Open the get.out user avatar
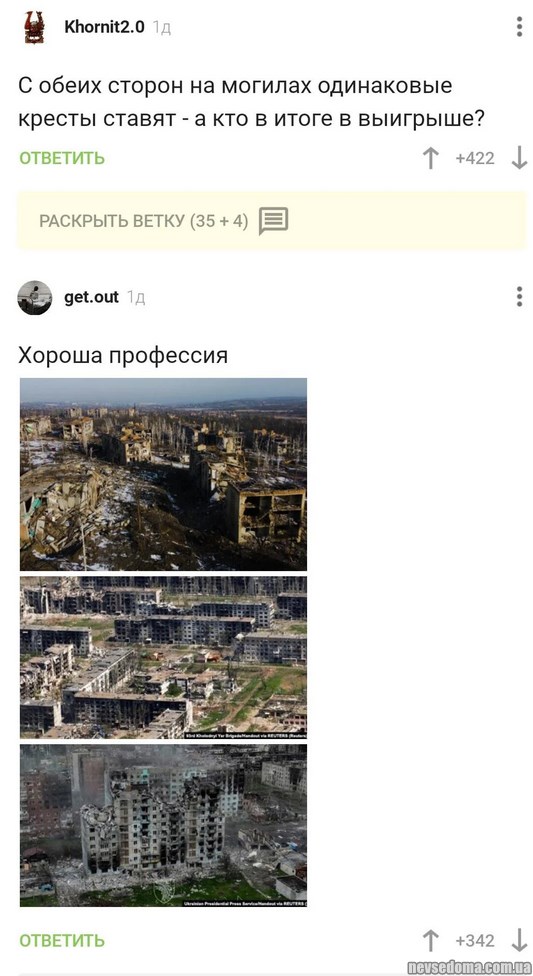 pos(35,298)
